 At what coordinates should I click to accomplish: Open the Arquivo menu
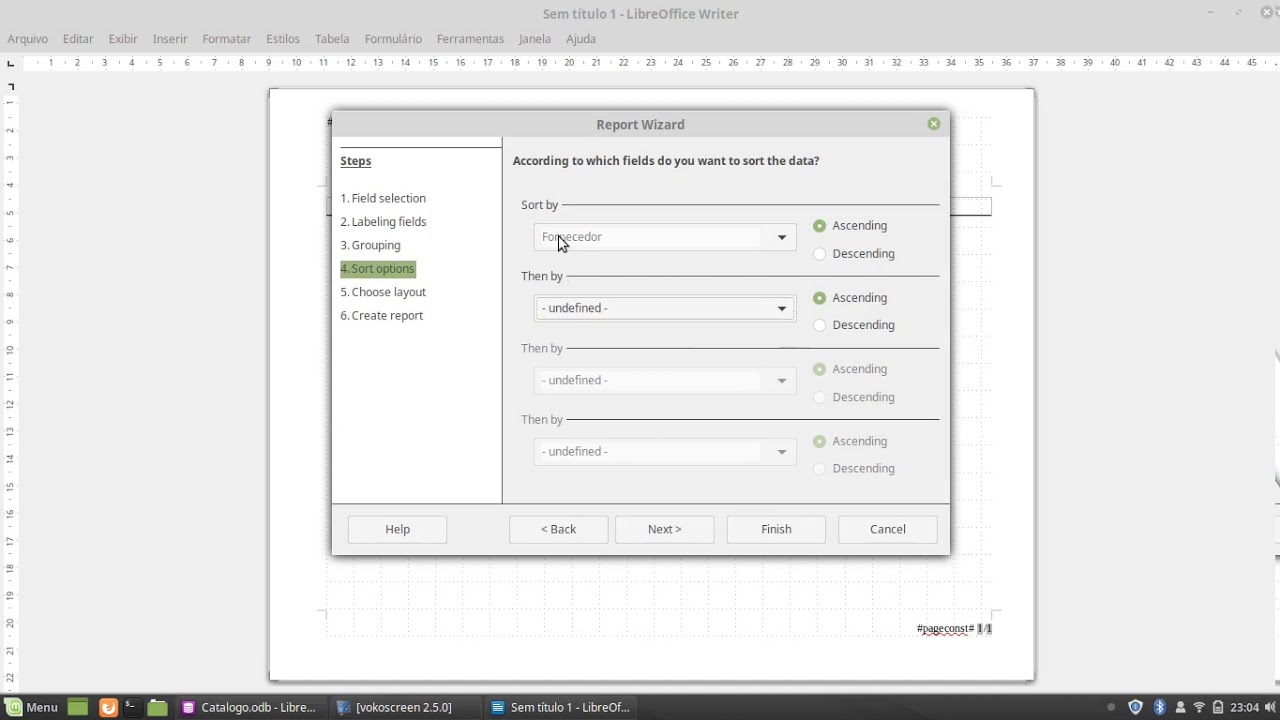(x=27, y=39)
